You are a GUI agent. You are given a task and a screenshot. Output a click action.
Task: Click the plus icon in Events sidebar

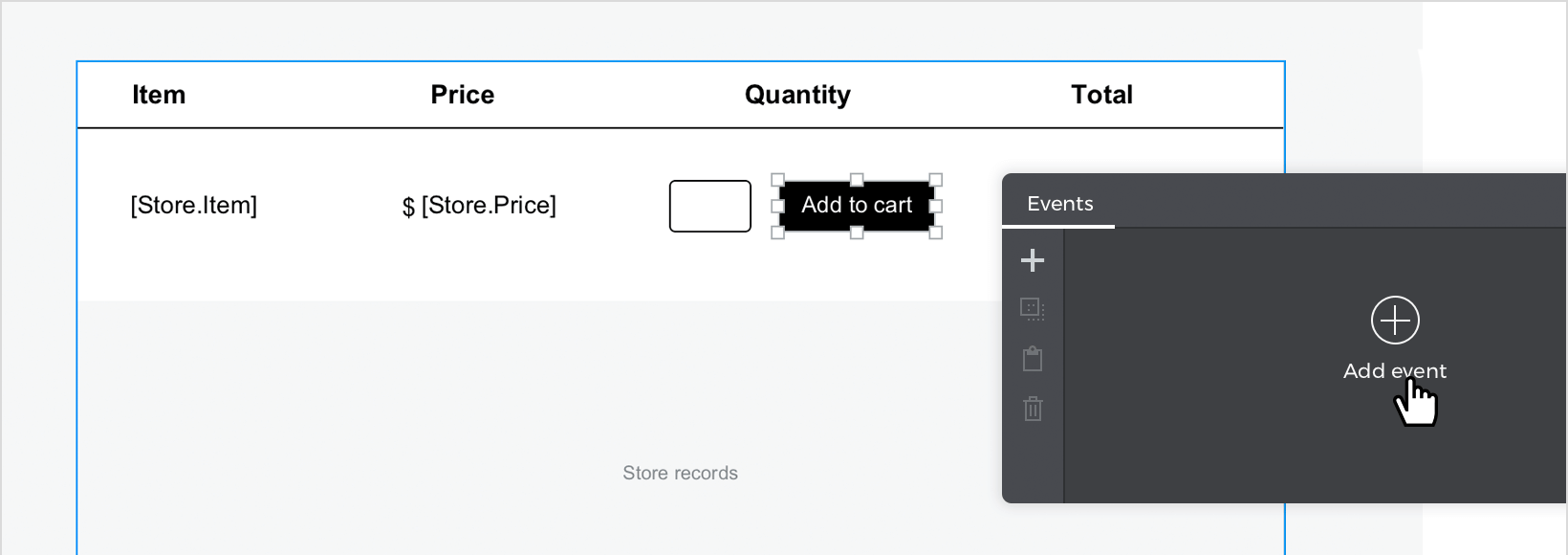pyautogui.click(x=1033, y=260)
